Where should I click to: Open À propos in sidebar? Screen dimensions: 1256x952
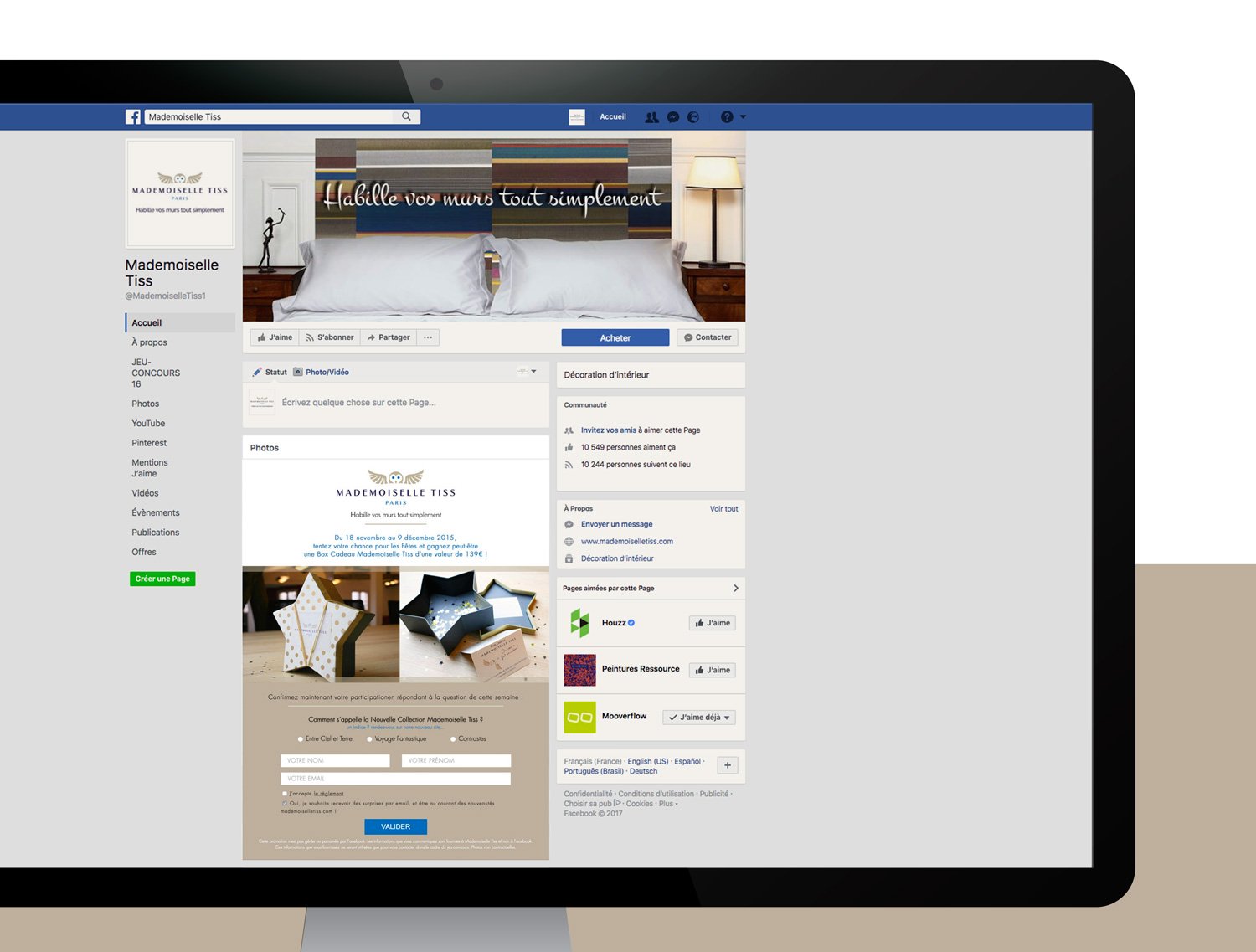coord(149,342)
